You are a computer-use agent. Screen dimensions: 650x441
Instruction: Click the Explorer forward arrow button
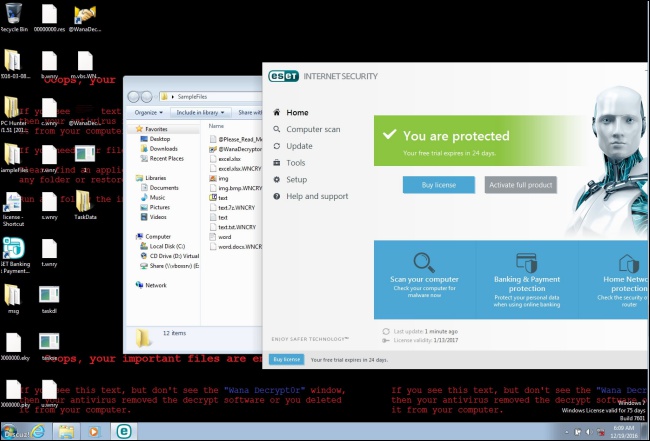click(x=146, y=97)
